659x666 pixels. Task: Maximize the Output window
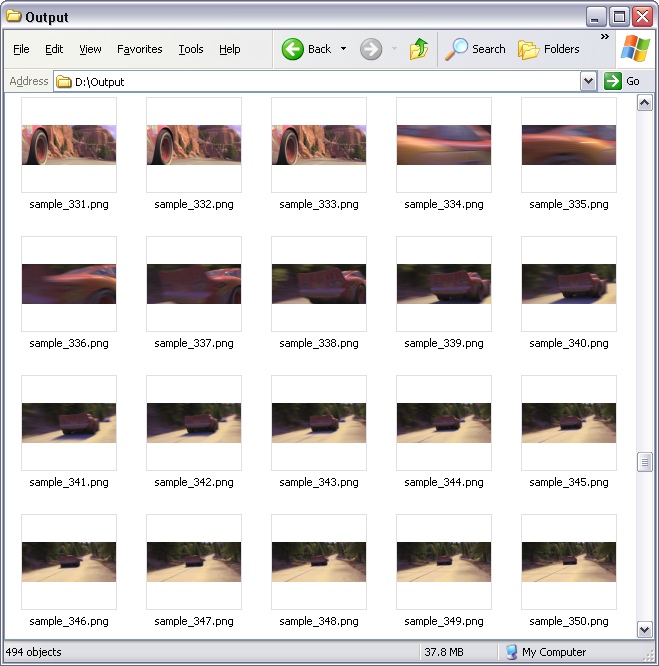[x=619, y=17]
